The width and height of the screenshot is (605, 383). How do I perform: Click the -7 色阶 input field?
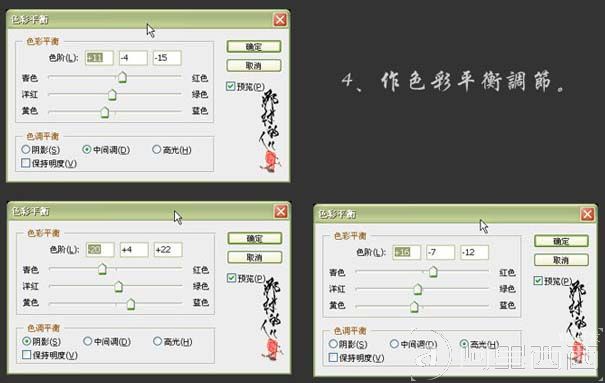tap(440, 252)
